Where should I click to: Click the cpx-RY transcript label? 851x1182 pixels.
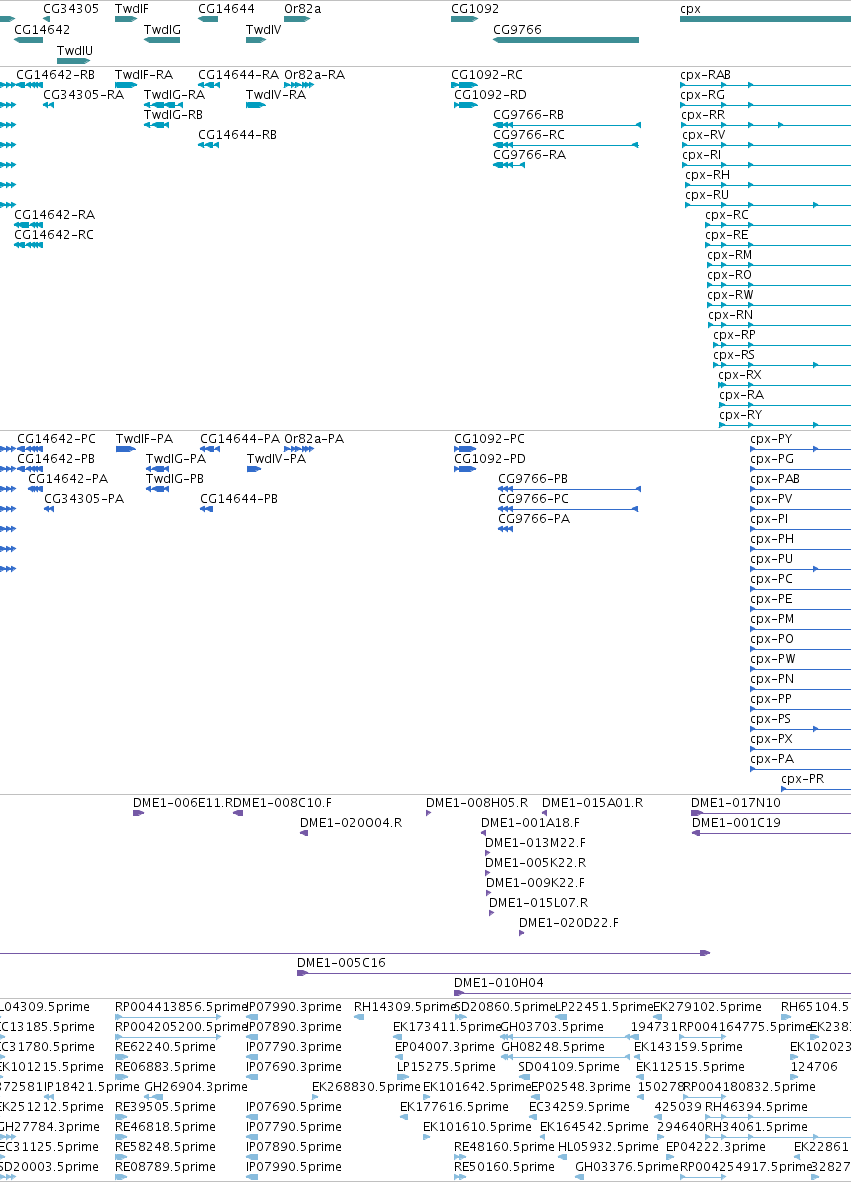coord(740,415)
